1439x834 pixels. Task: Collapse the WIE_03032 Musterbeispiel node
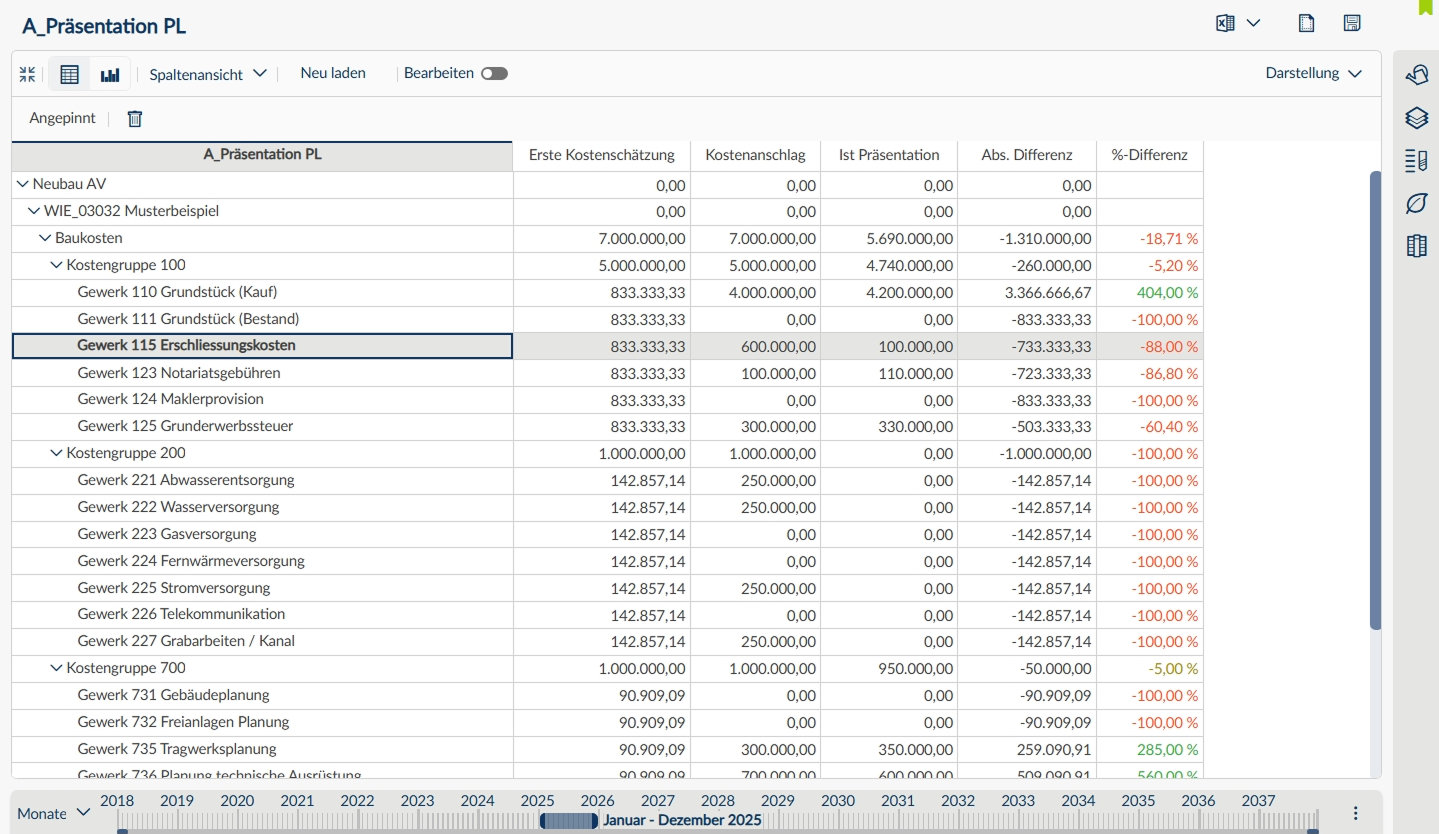[34, 211]
